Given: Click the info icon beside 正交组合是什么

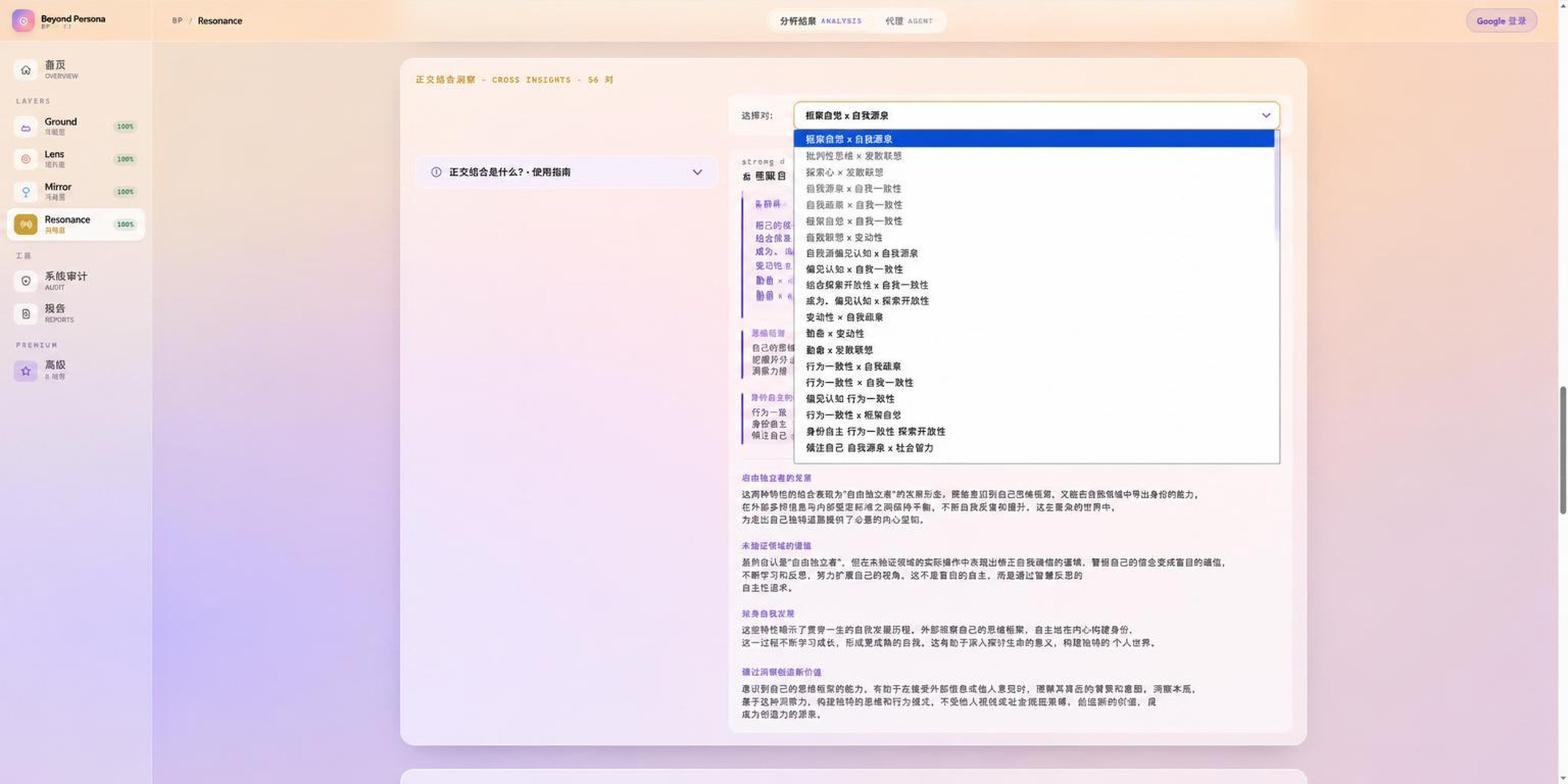Looking at the screenshot, I should tap(436, 172).
